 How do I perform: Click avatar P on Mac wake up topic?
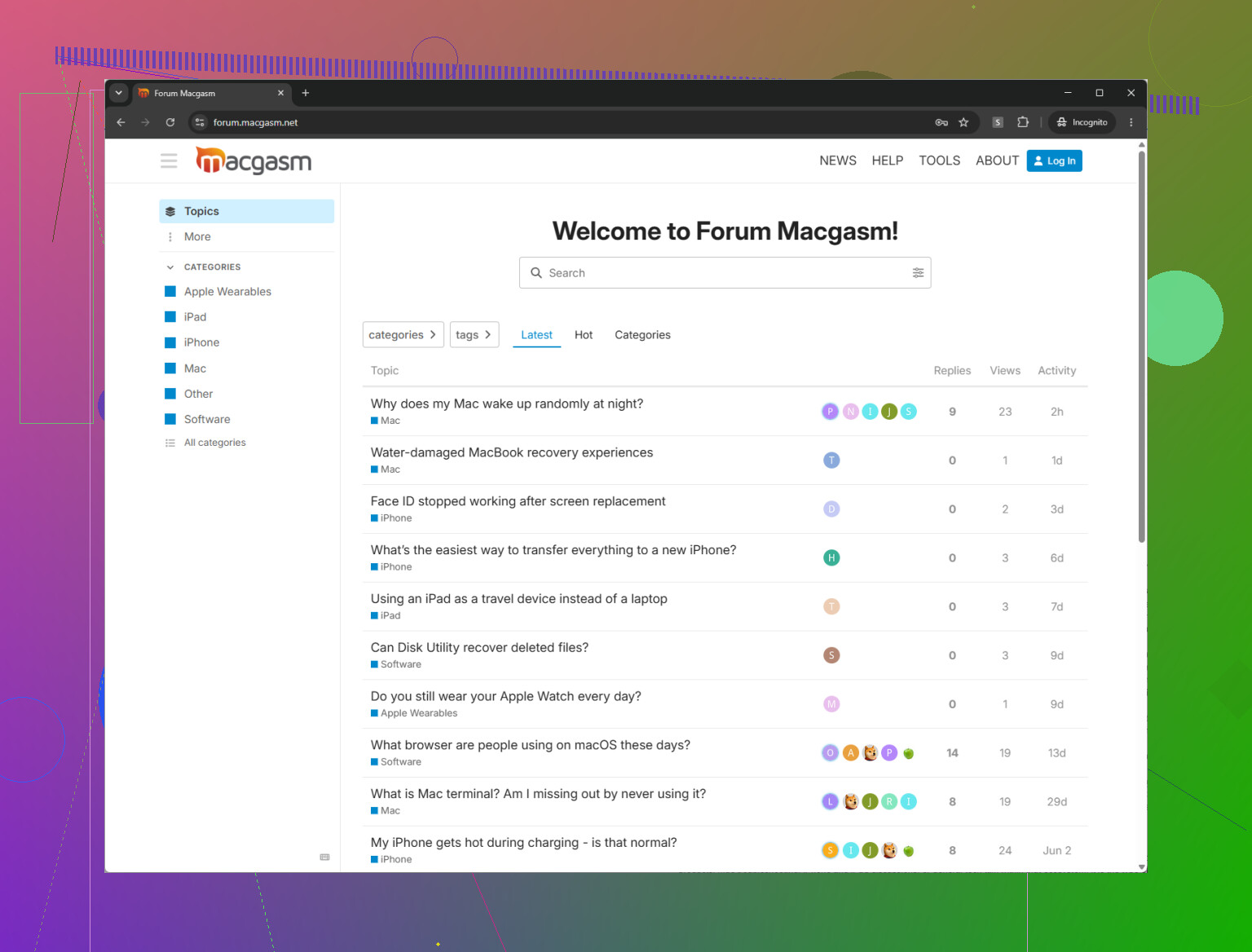pos(830,412)
